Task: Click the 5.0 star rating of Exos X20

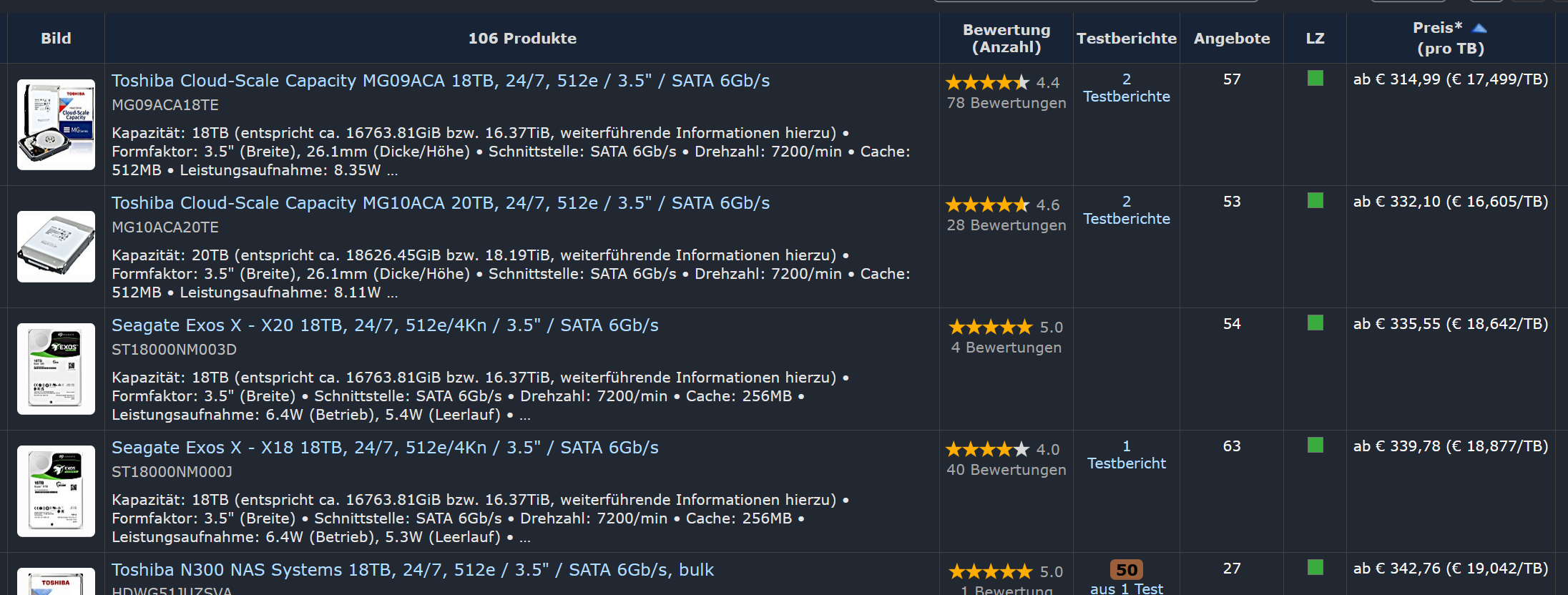Action: [x=991, y=328]
